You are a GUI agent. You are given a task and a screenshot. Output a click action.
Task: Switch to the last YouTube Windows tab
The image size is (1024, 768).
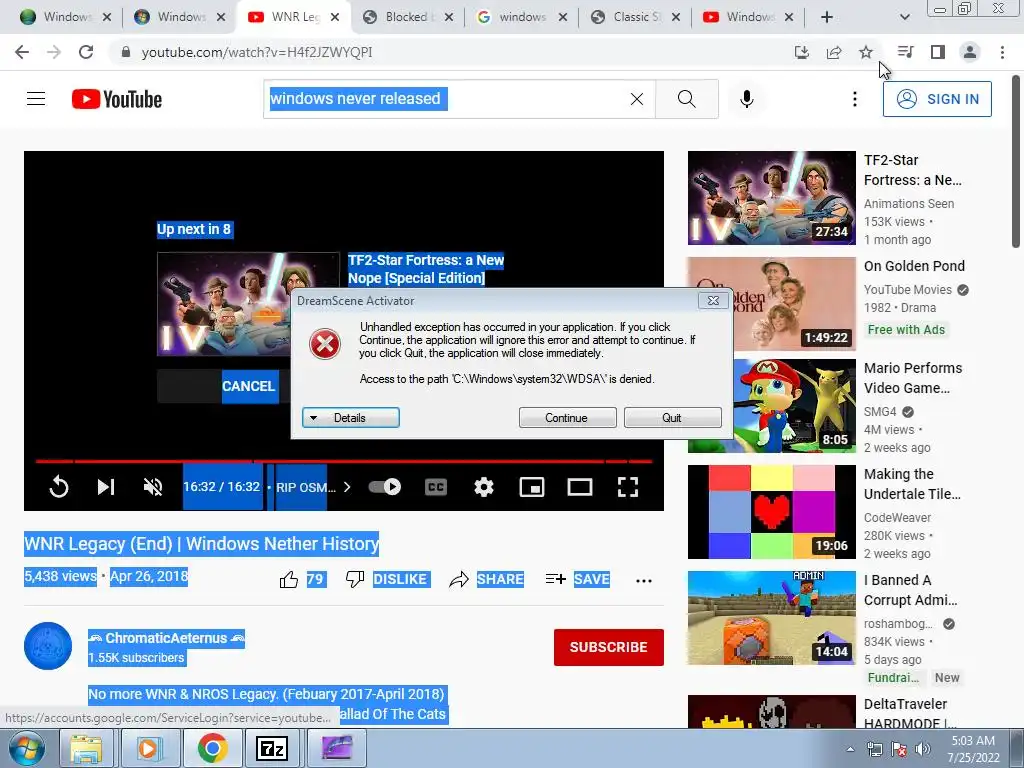pos(749,17)
